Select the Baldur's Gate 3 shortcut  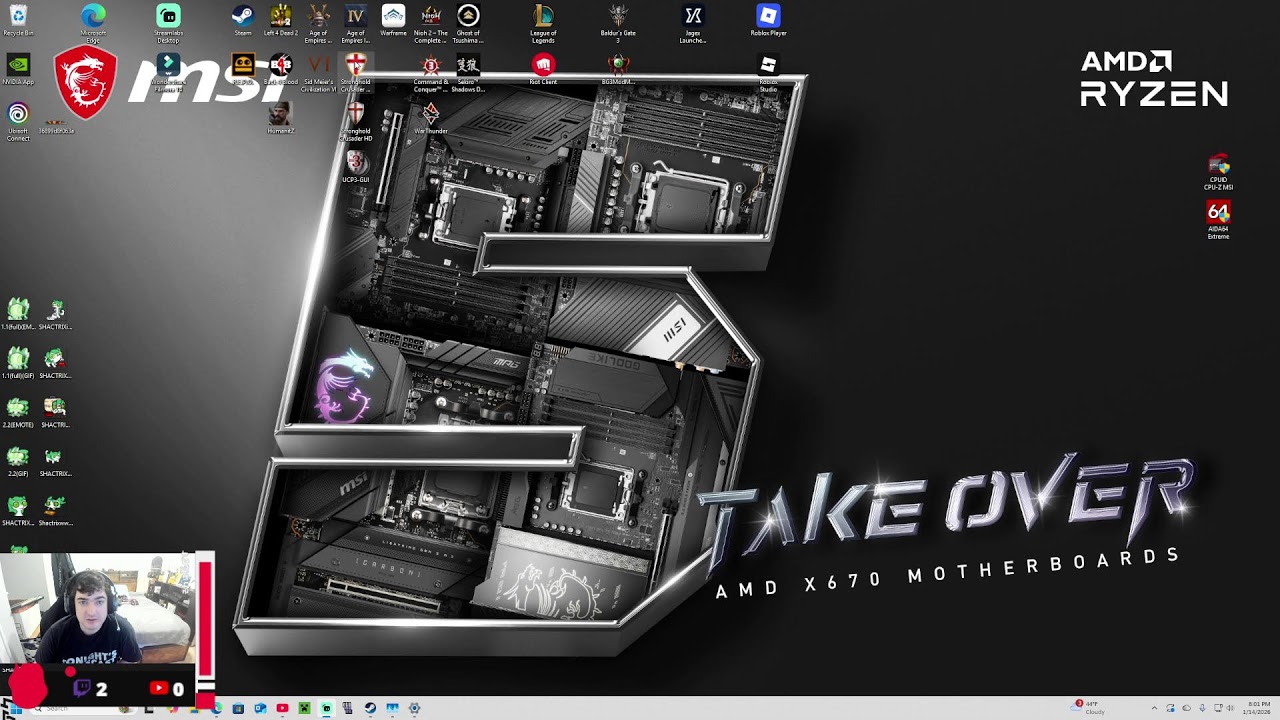tap(618, 23)
